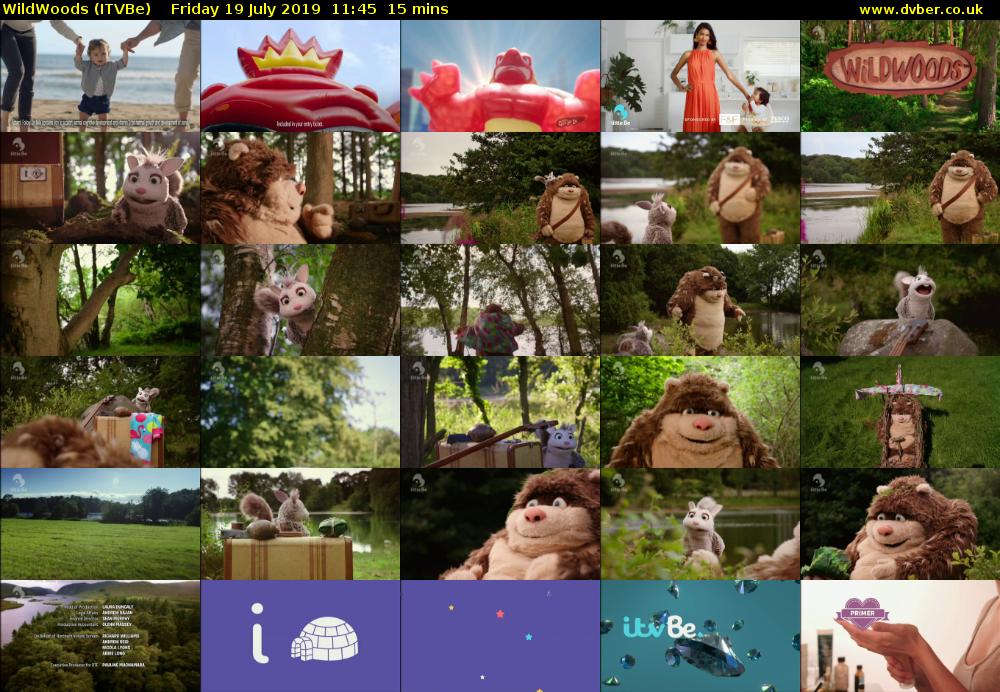Image resolution: width=1000 pixels, height=692 pixels.
Task: Select the guitar leaning on suitcase frame
Action: (500, 412)
